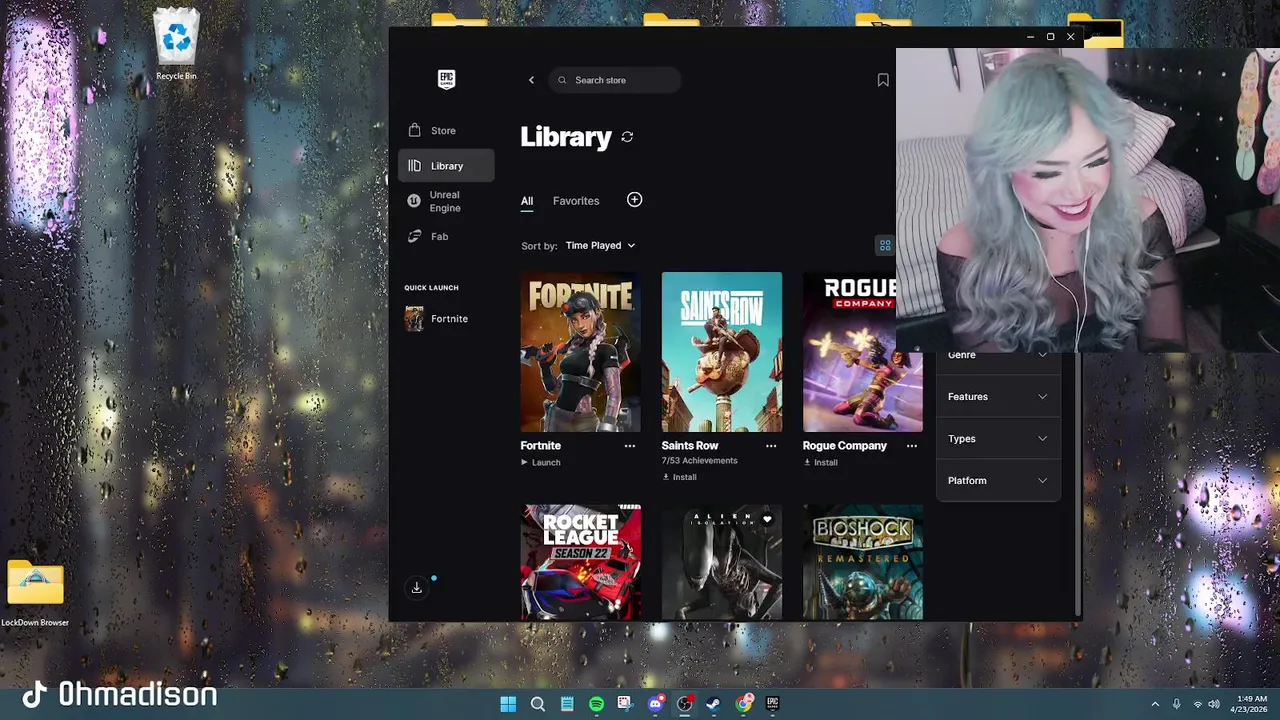Open the Alien Isolation cover thumbnail

[722, 562]
